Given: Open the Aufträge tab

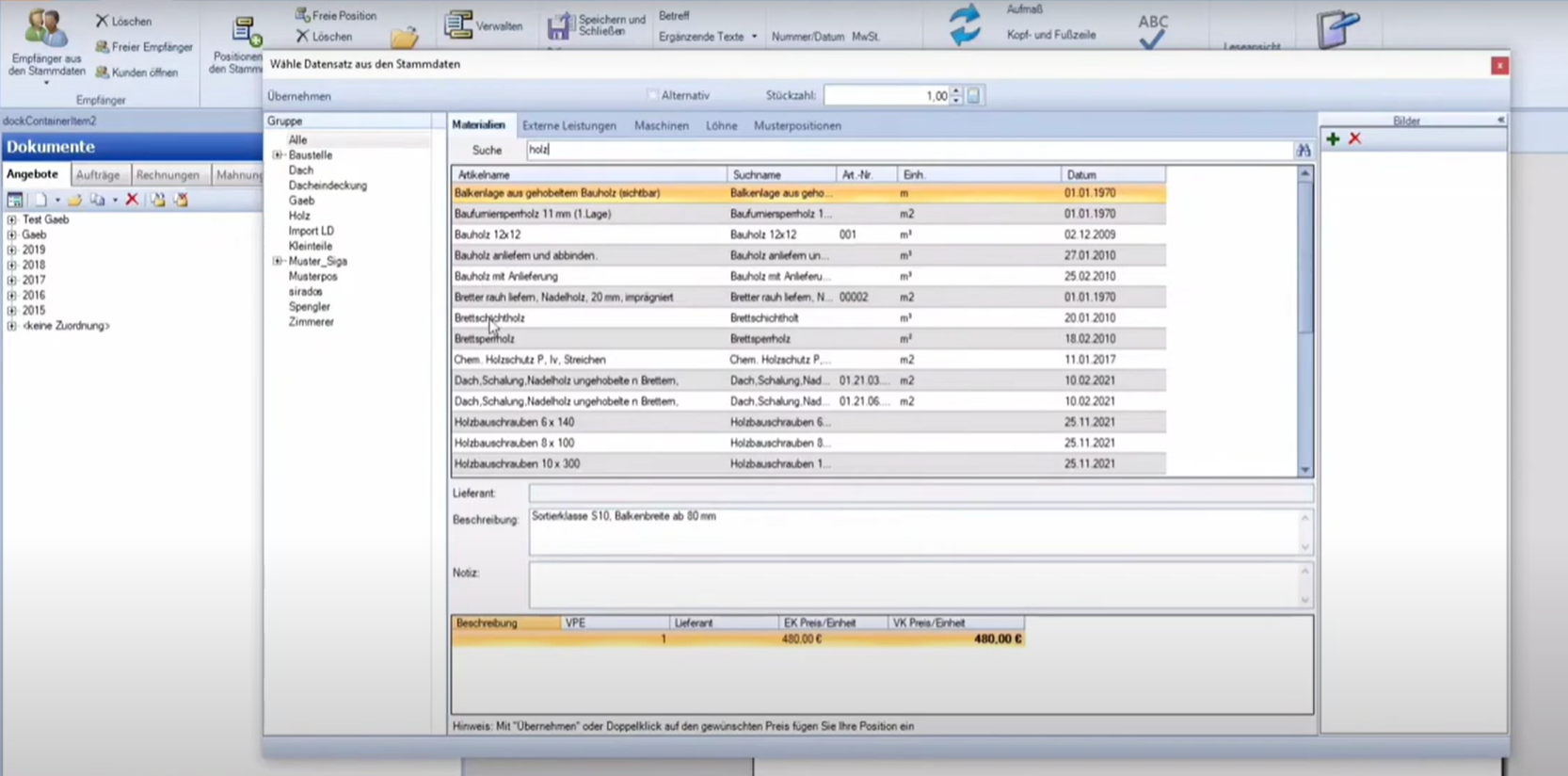Looking at the screenshot, I should (x=98, y=174).
